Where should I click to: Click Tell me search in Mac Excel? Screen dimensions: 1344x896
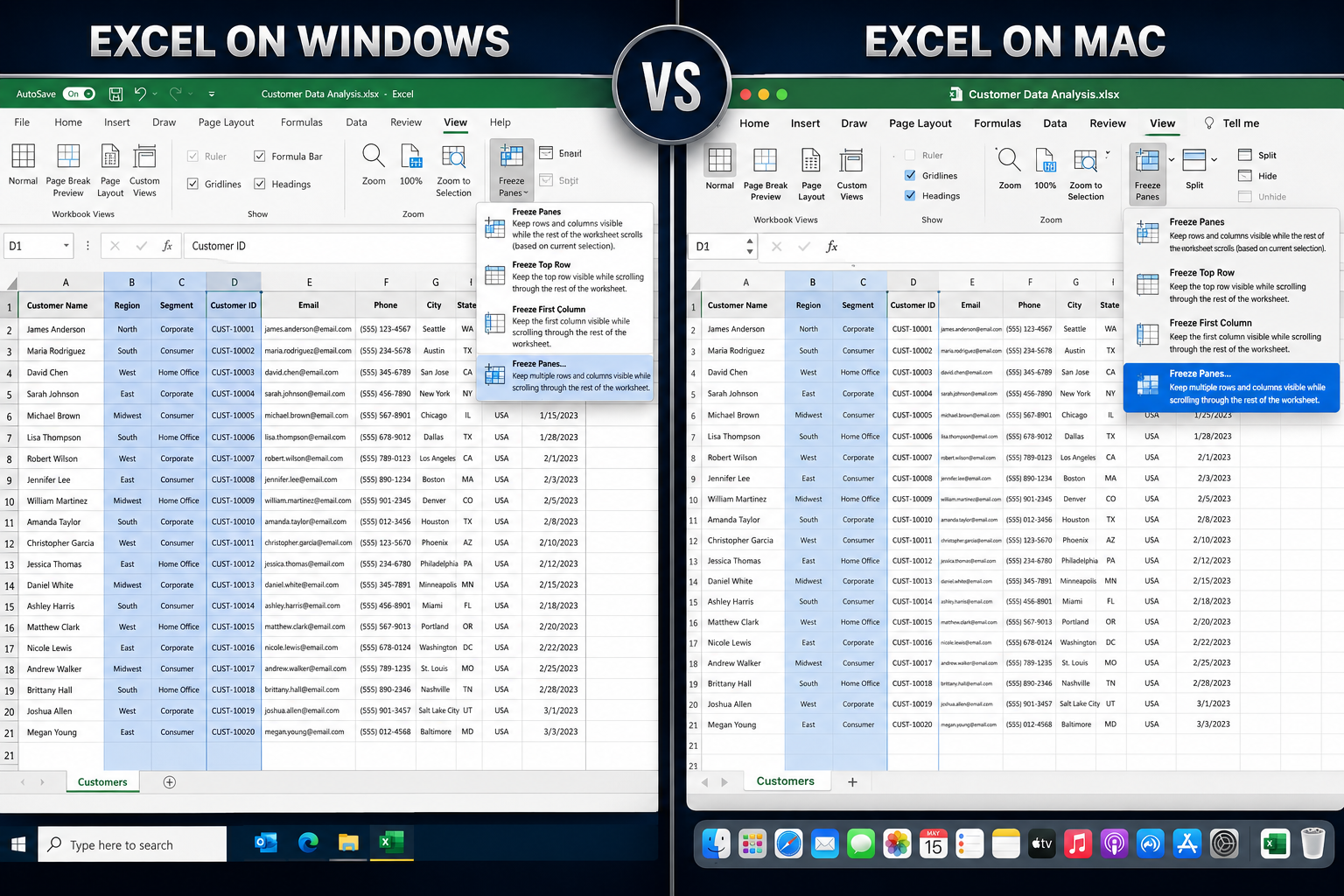pyautogui.click(x=1232, y=123)
